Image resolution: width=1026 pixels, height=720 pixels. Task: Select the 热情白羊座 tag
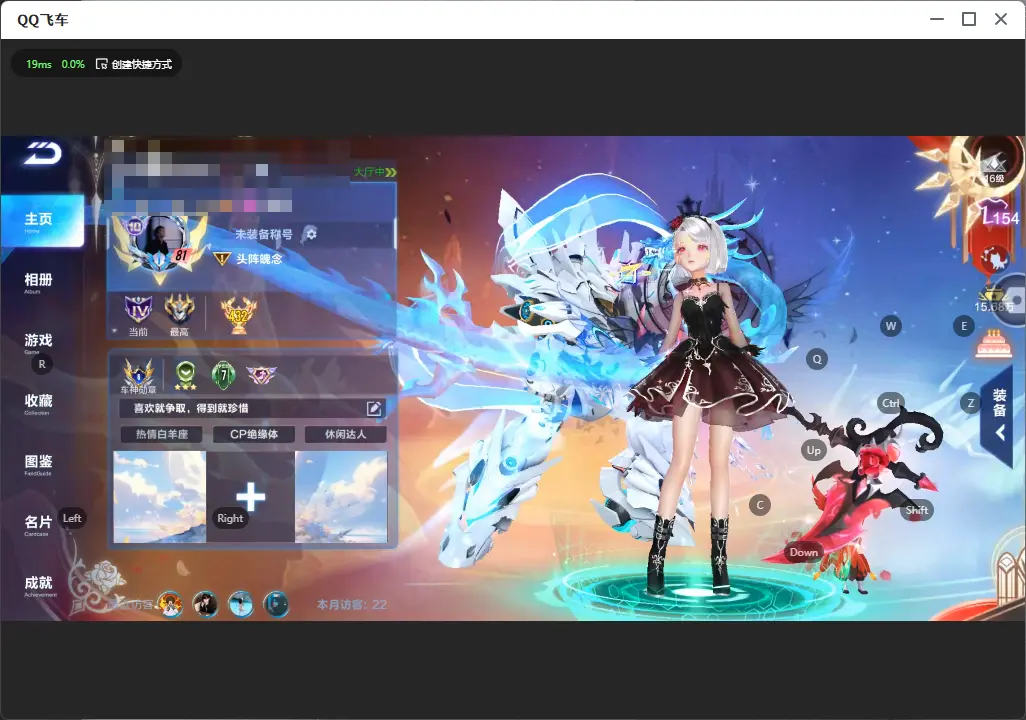click(162, 435)
